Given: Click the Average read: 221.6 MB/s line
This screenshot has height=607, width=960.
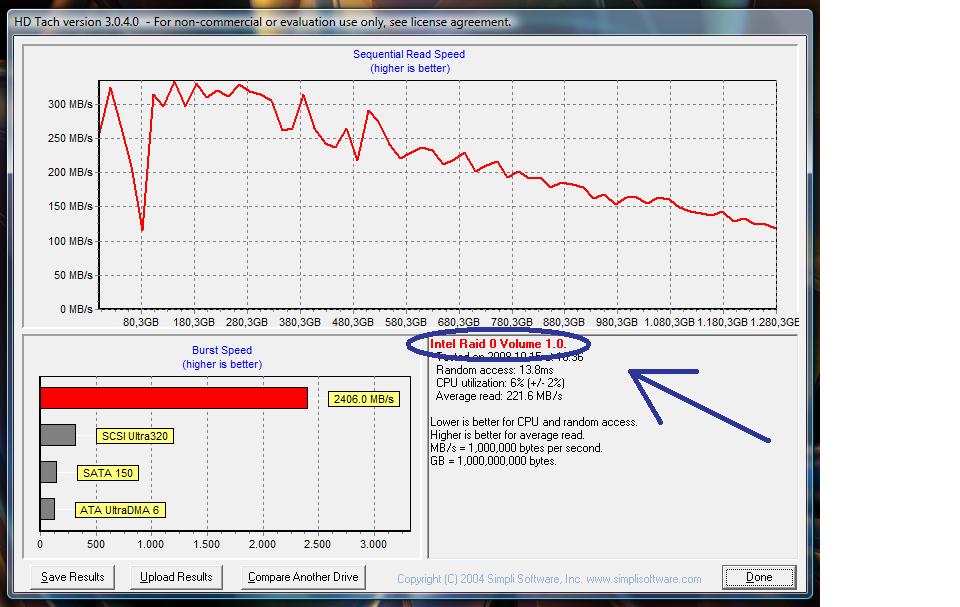Looking at the screenshot, I should 499,396.
